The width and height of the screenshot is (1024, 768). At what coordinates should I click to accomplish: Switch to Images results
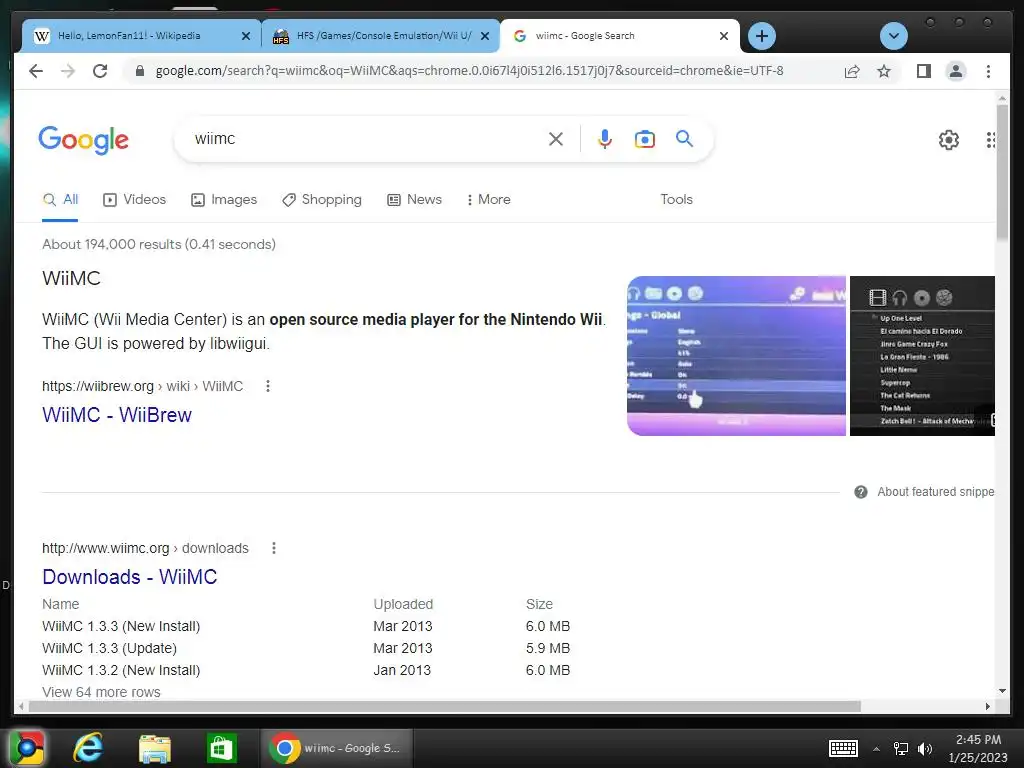(224, 200)
